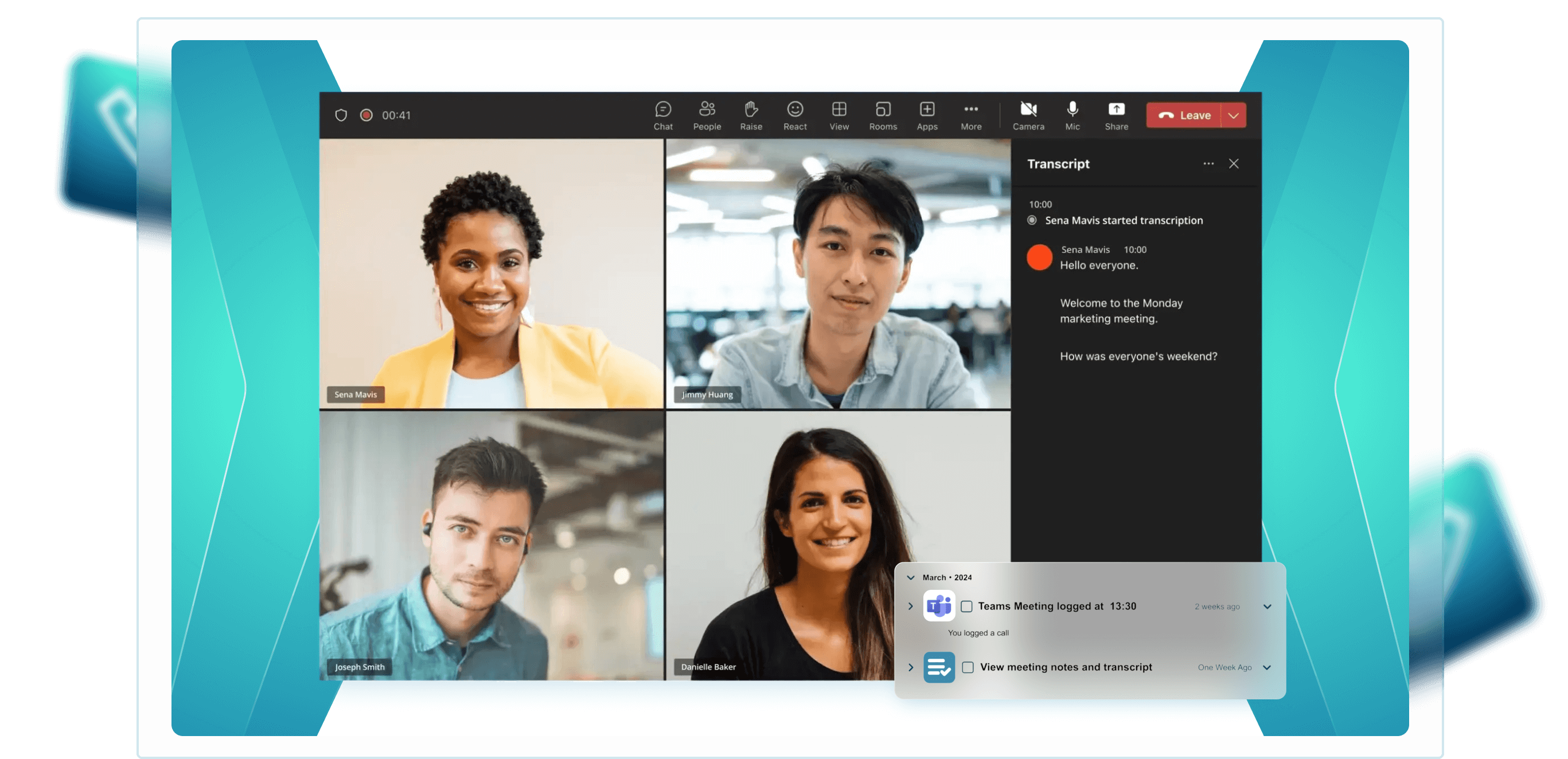Viewport: 1568px width, 759px height.
Task: Click the meeting notes task icon
Action: (x=939, y=667)
